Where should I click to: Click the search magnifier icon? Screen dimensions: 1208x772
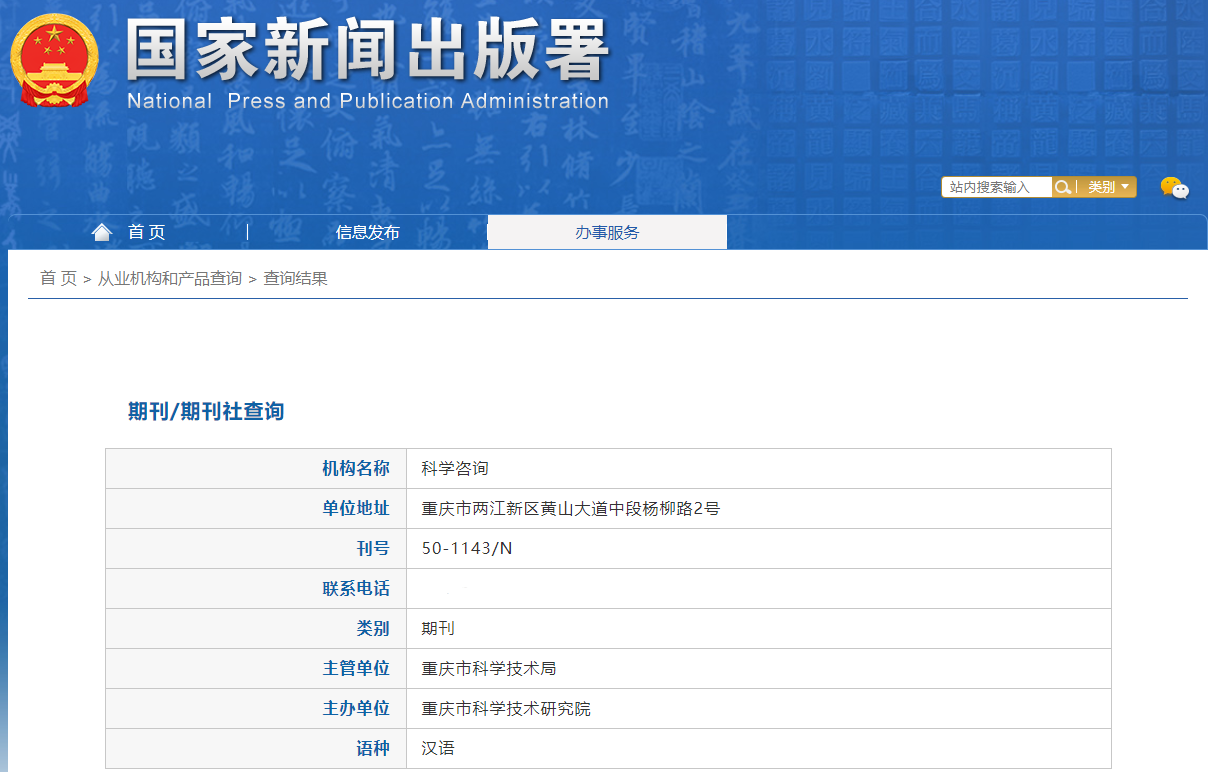click(x=1063, y=187)
